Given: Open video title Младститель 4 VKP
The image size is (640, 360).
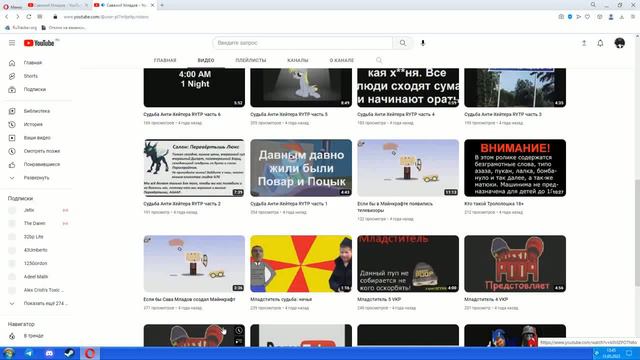Looking at the screenshot, I should click(486, 300).
